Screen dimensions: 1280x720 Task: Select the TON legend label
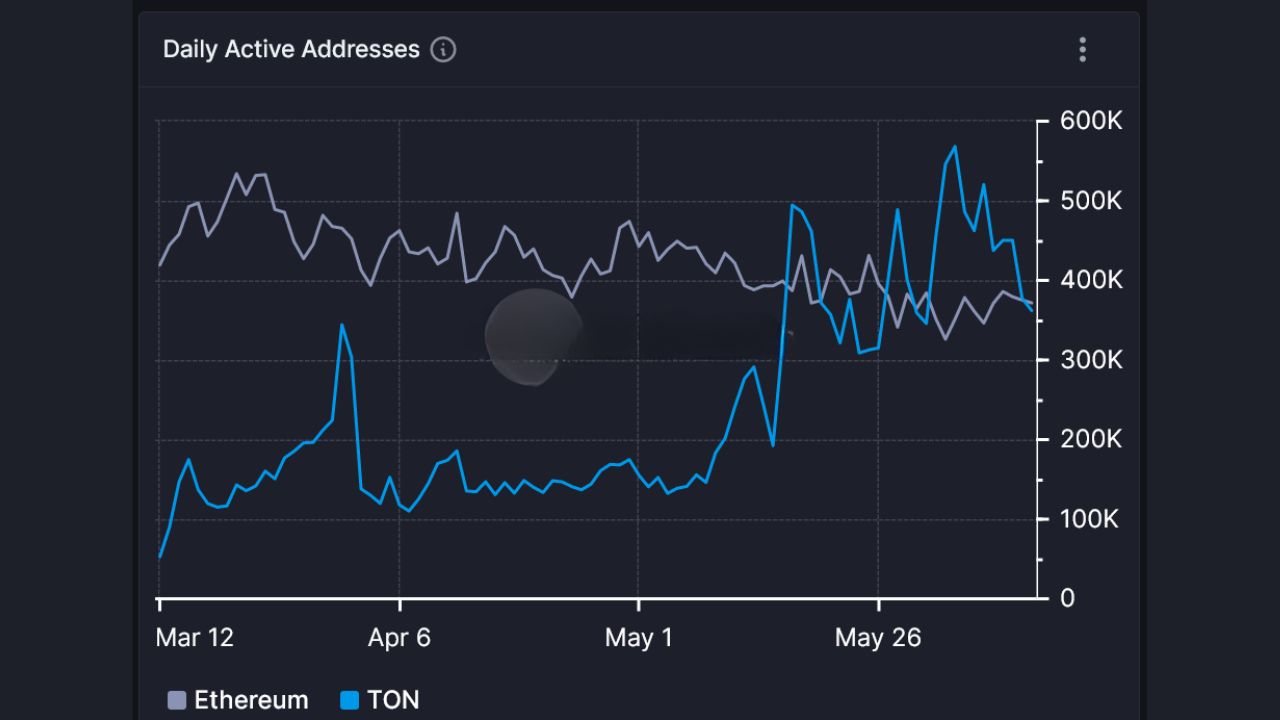coord(393,700)
